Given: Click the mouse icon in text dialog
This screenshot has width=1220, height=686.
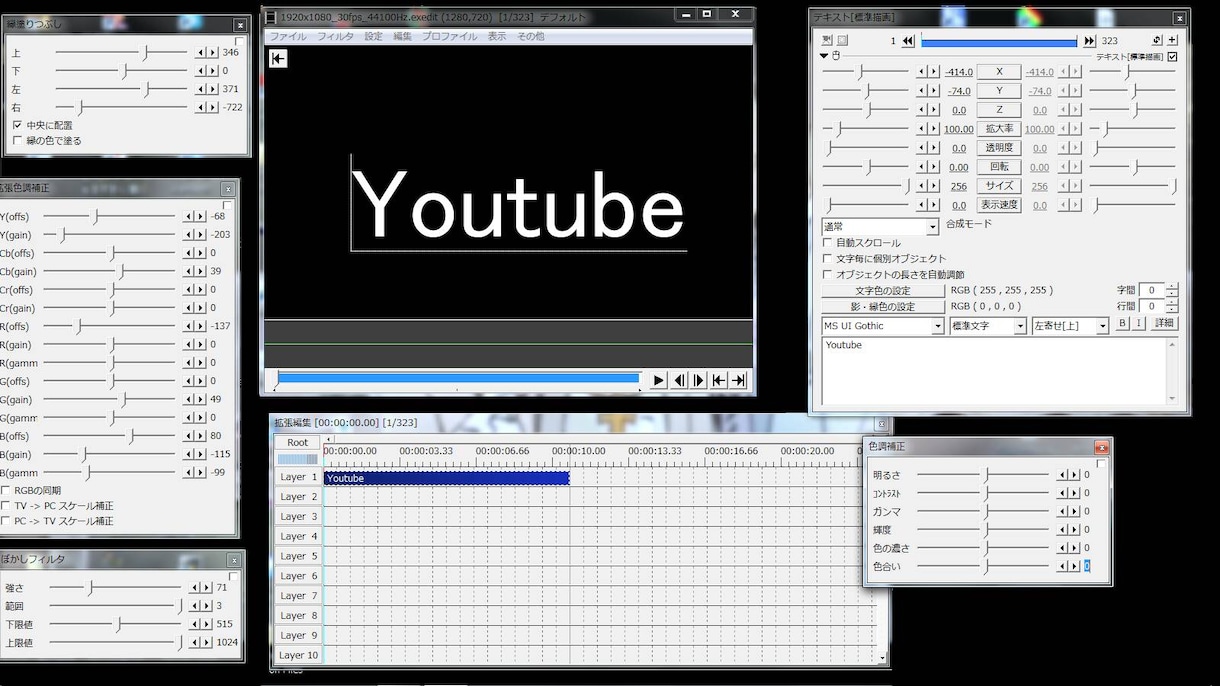Looking at the screenshot, I should [x=837, y=56].
